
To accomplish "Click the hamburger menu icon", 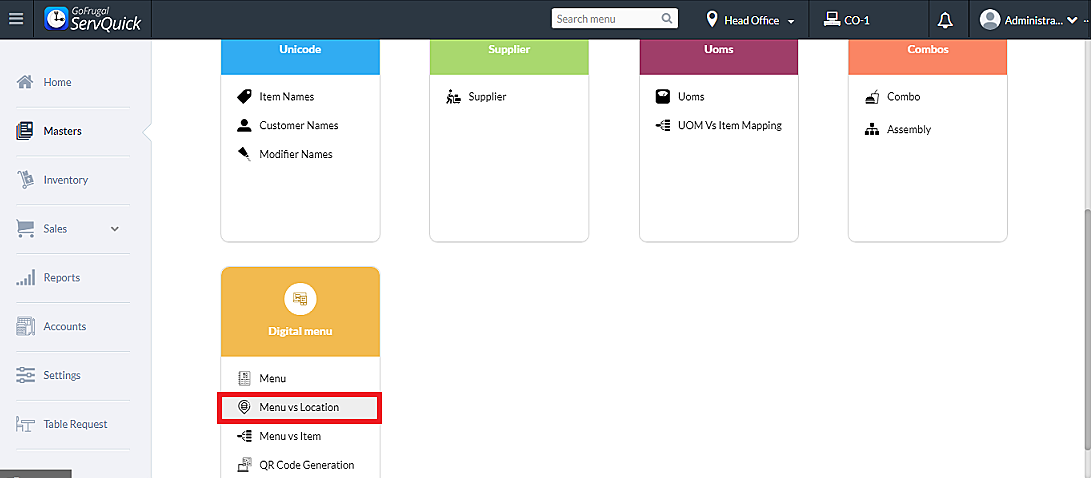I will pyautogui.click(x=15, y=19).
